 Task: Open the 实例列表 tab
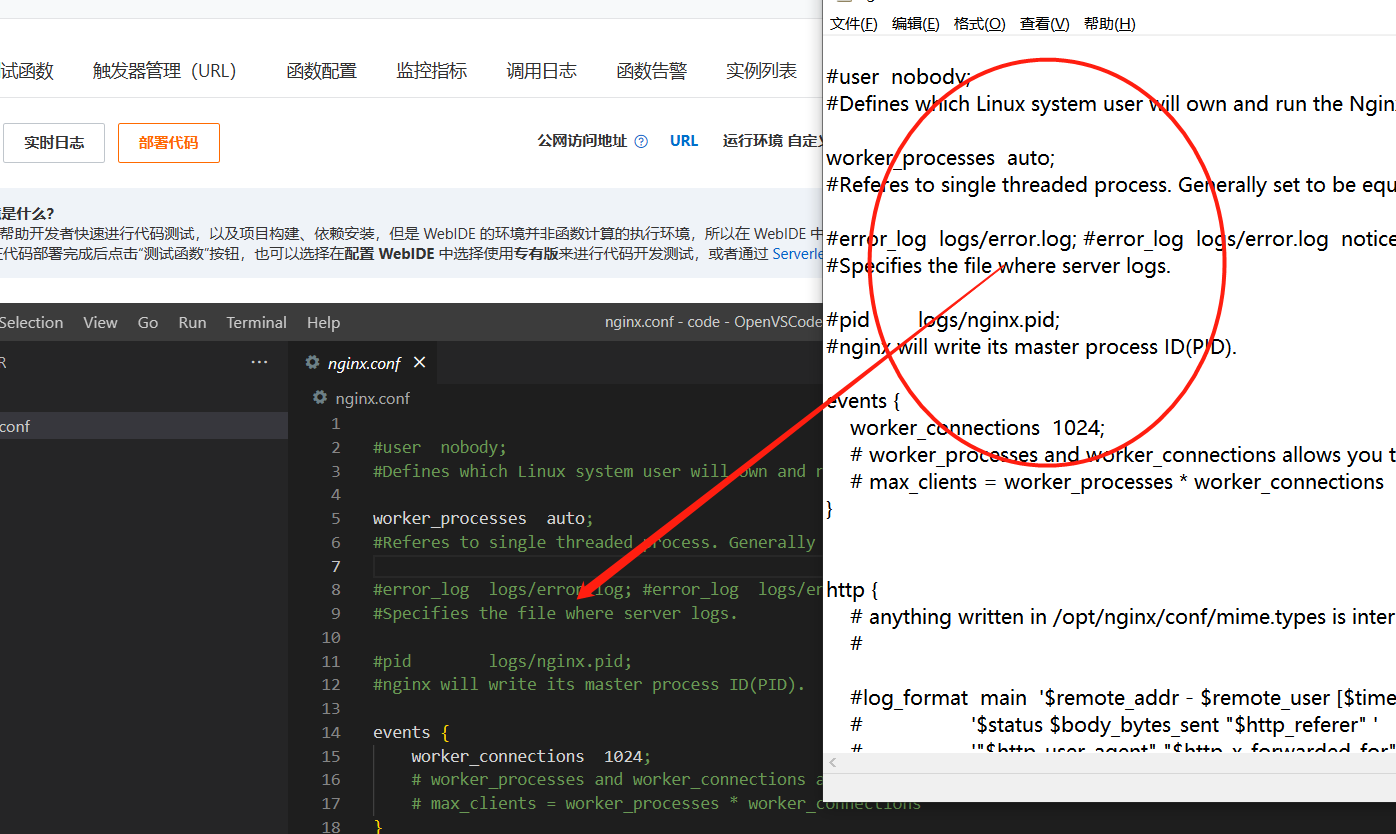coord(761,70)
